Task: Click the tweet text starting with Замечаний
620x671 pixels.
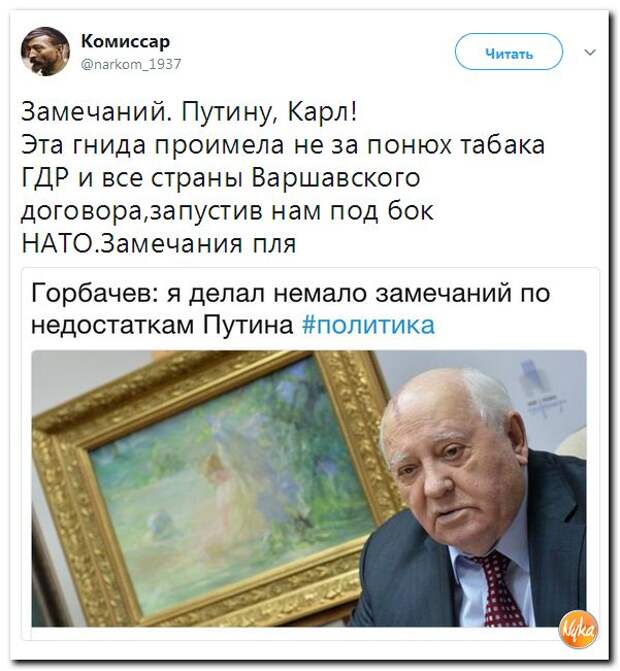Action: coord(283,178)
